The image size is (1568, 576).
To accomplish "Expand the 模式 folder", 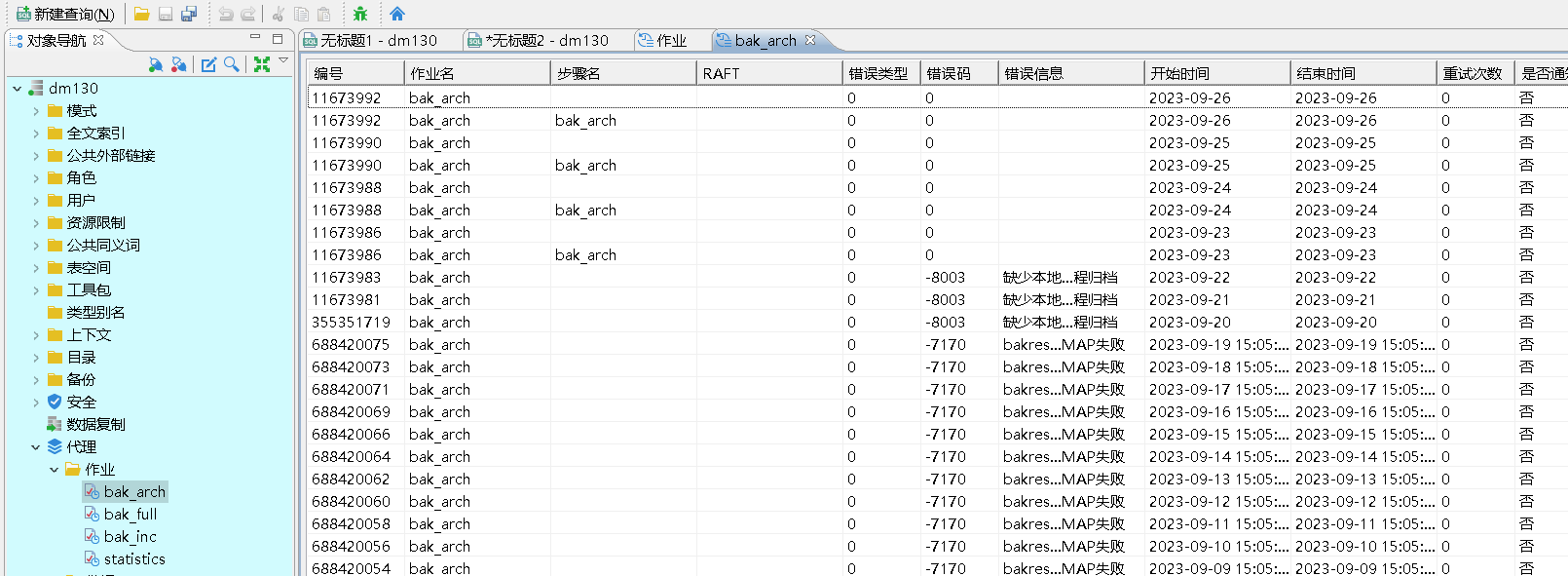I will click(x=36, y=111).
